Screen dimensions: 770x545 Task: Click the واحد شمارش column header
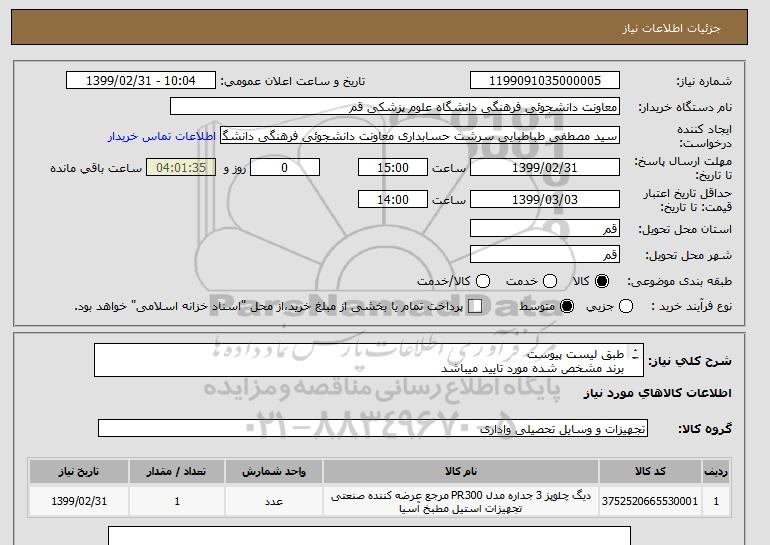pos(274,471)
